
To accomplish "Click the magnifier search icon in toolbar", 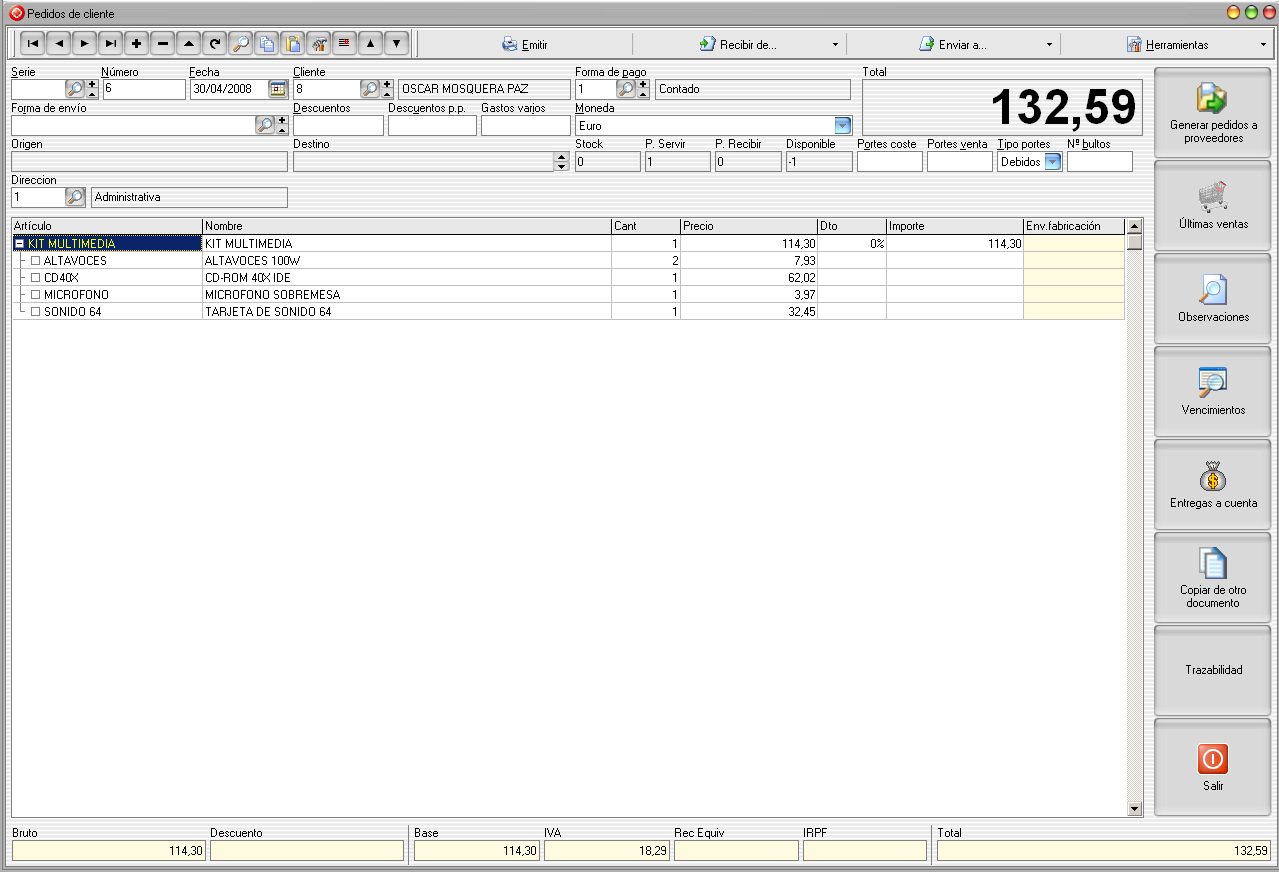I will pyautogui.click(x=241, y=44).
